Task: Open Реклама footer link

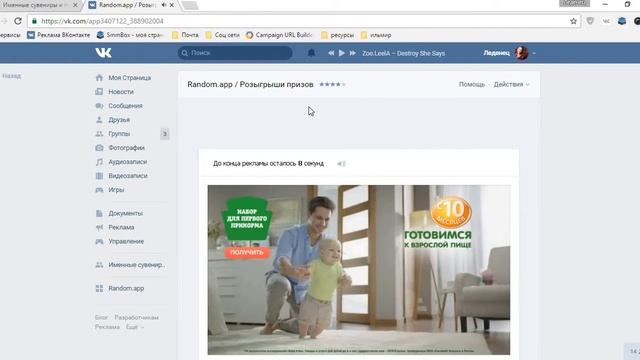Action: [107, 327]
